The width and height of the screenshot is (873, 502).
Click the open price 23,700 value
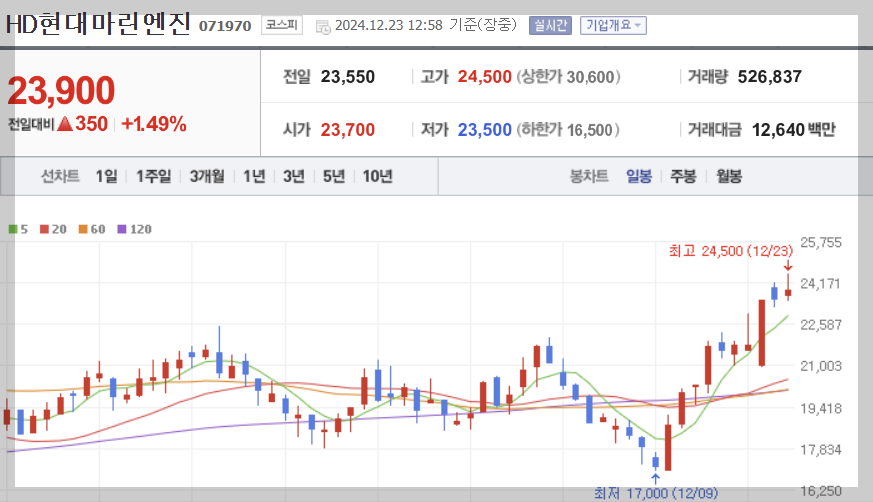pyautogui.click(x=347, y=130)
